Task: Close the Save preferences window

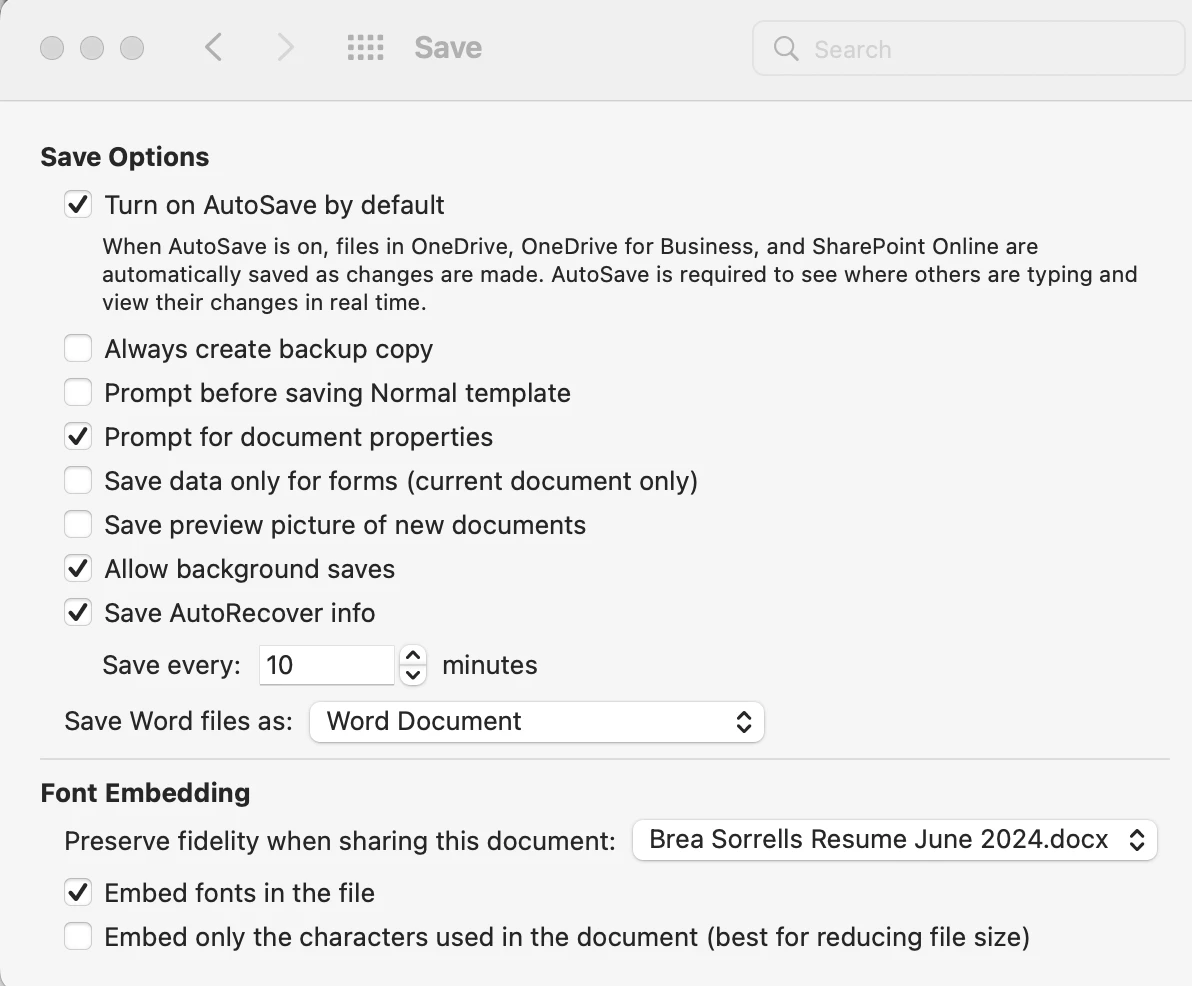Action: [x=52, y=48]
